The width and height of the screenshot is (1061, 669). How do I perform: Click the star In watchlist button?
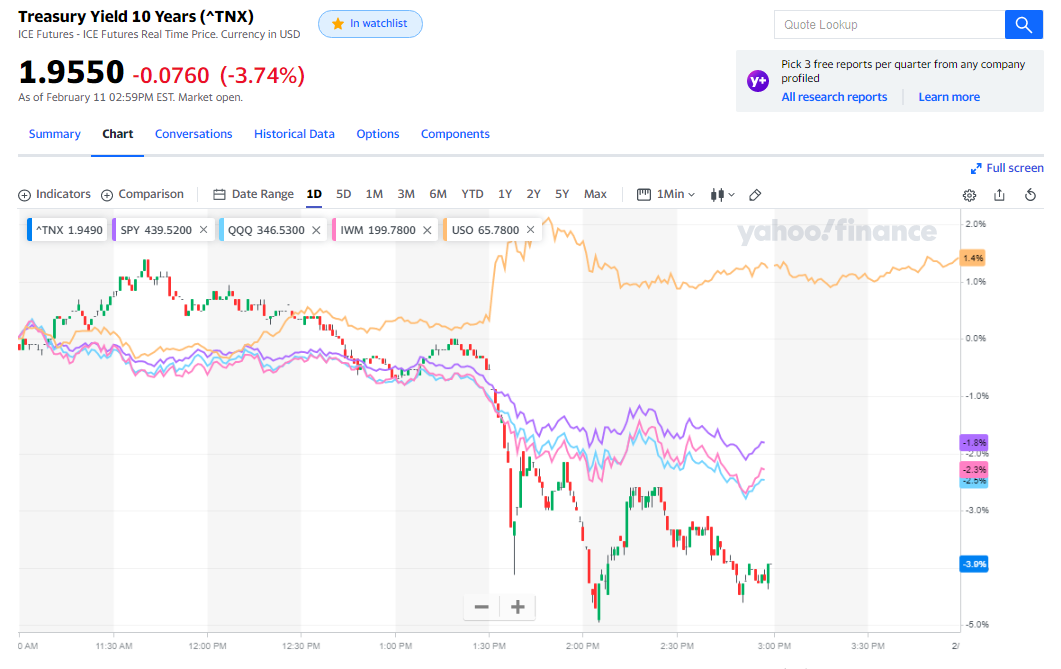pos(370,24)
